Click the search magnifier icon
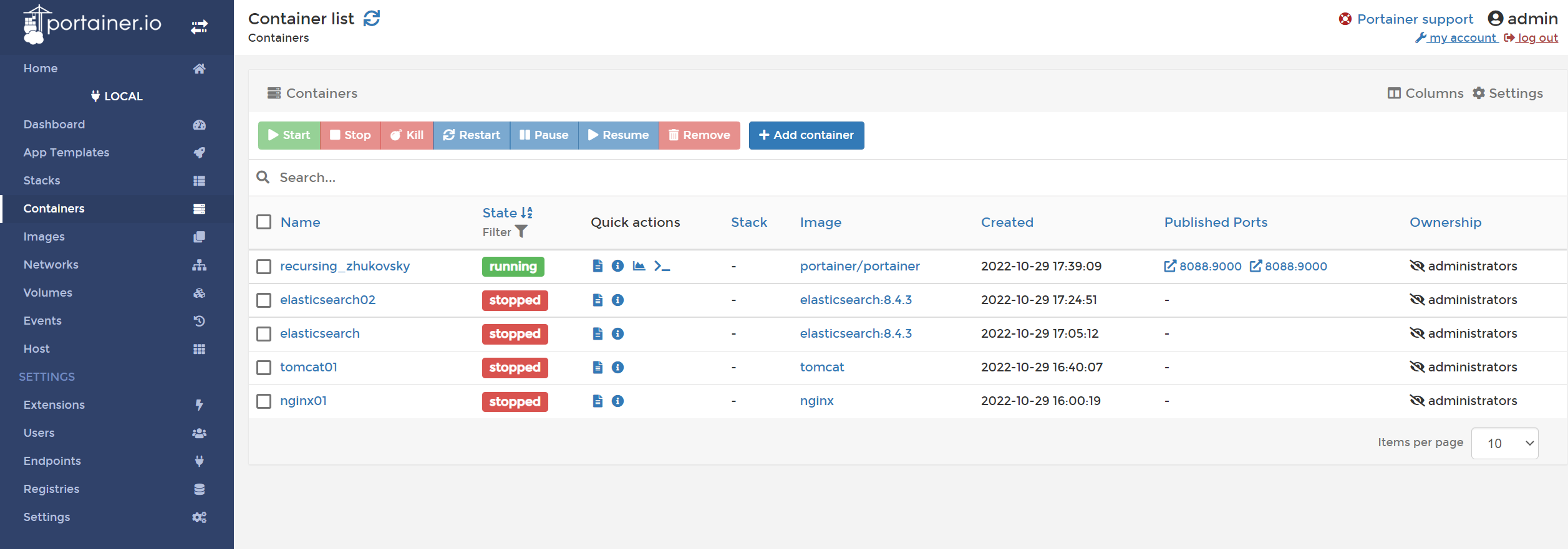The width and height of the screenshot is (1568, 549). pyautogui.click(x=263, y=178)
